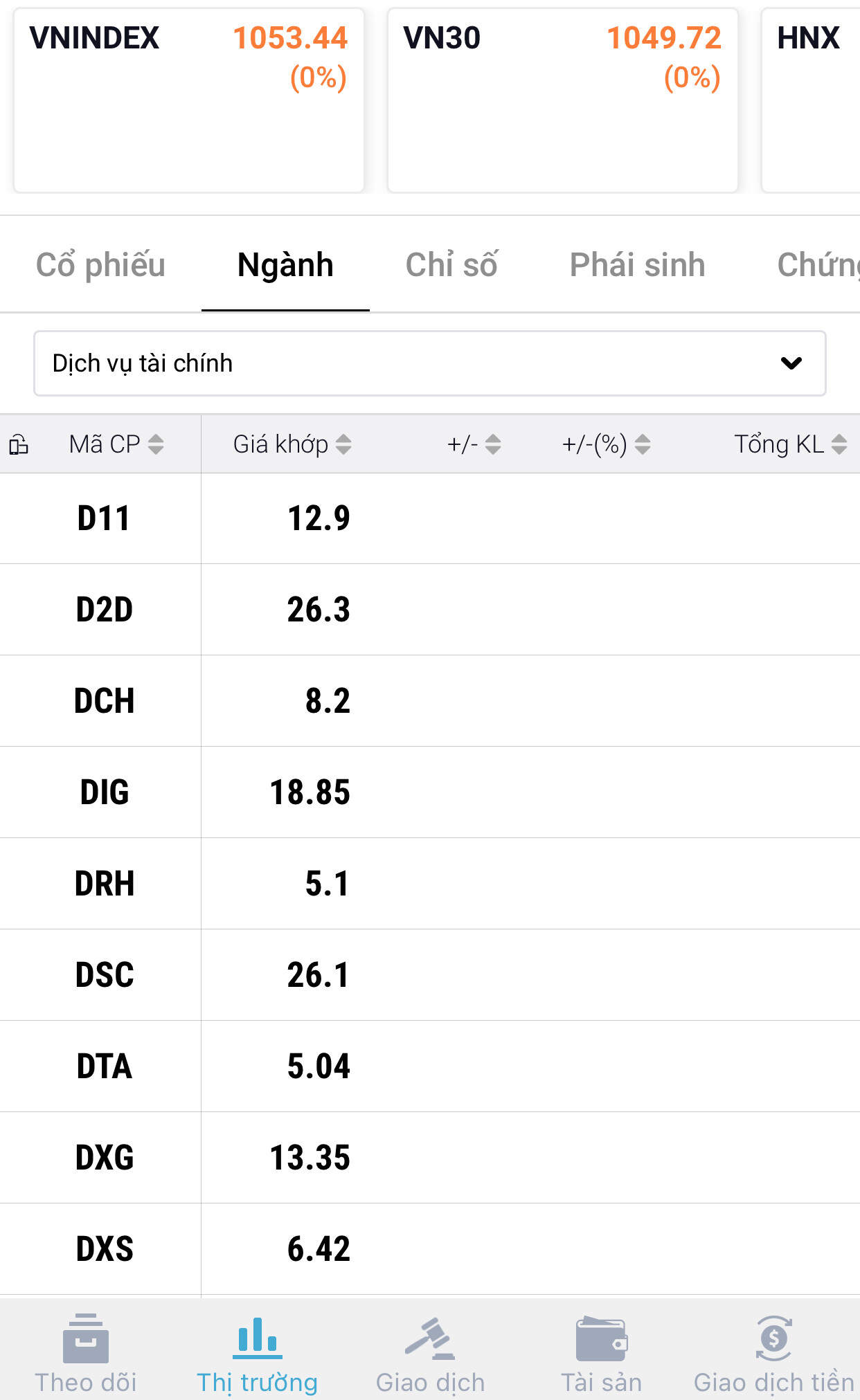
Task: Tap the Giao dịch tiền icon
Action: (773, 1338)
